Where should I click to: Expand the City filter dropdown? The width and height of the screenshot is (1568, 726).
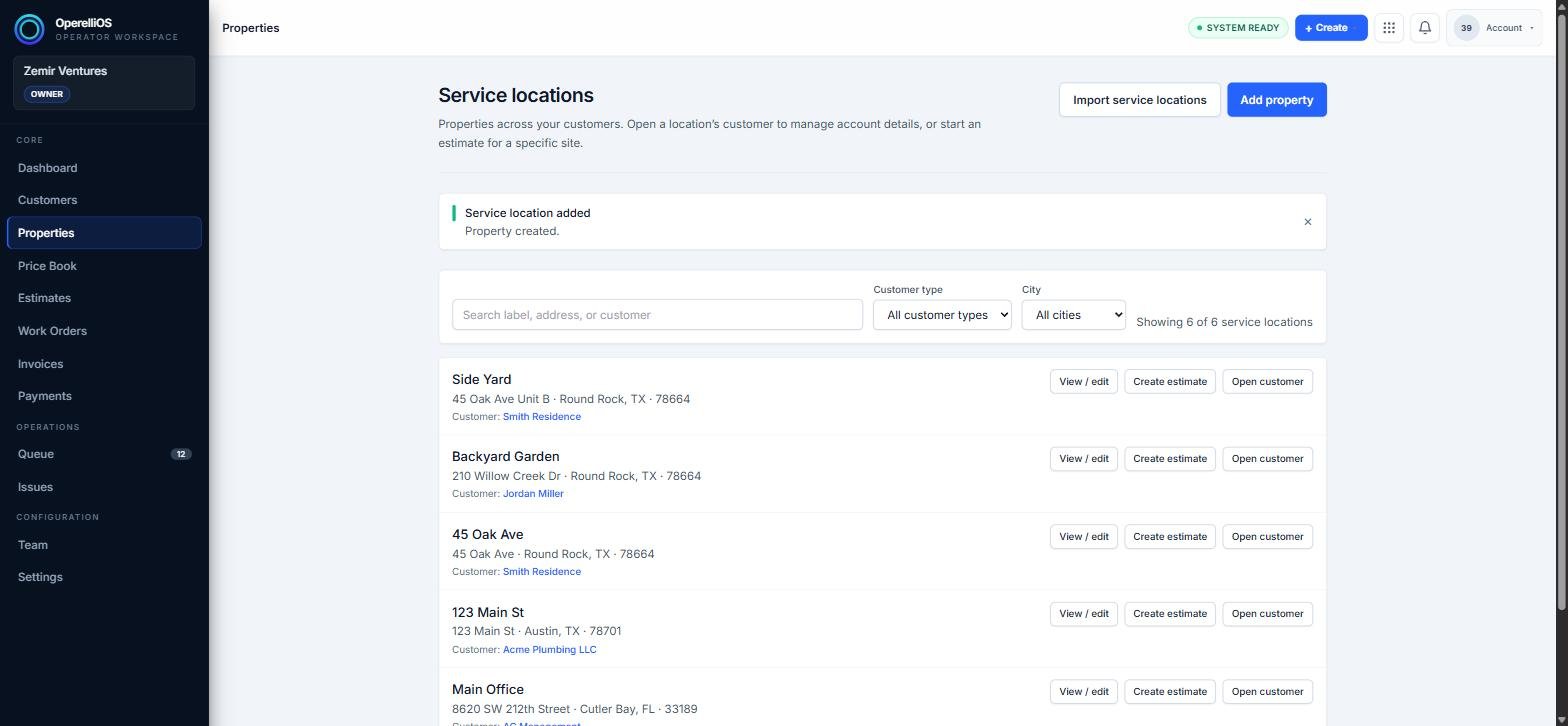1073,315
